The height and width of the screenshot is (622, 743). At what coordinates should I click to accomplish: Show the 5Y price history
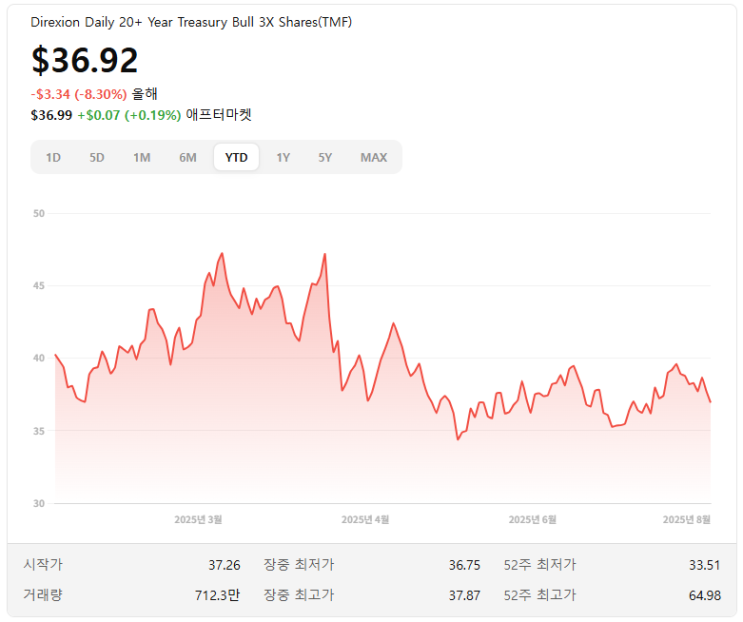(325, 157)
